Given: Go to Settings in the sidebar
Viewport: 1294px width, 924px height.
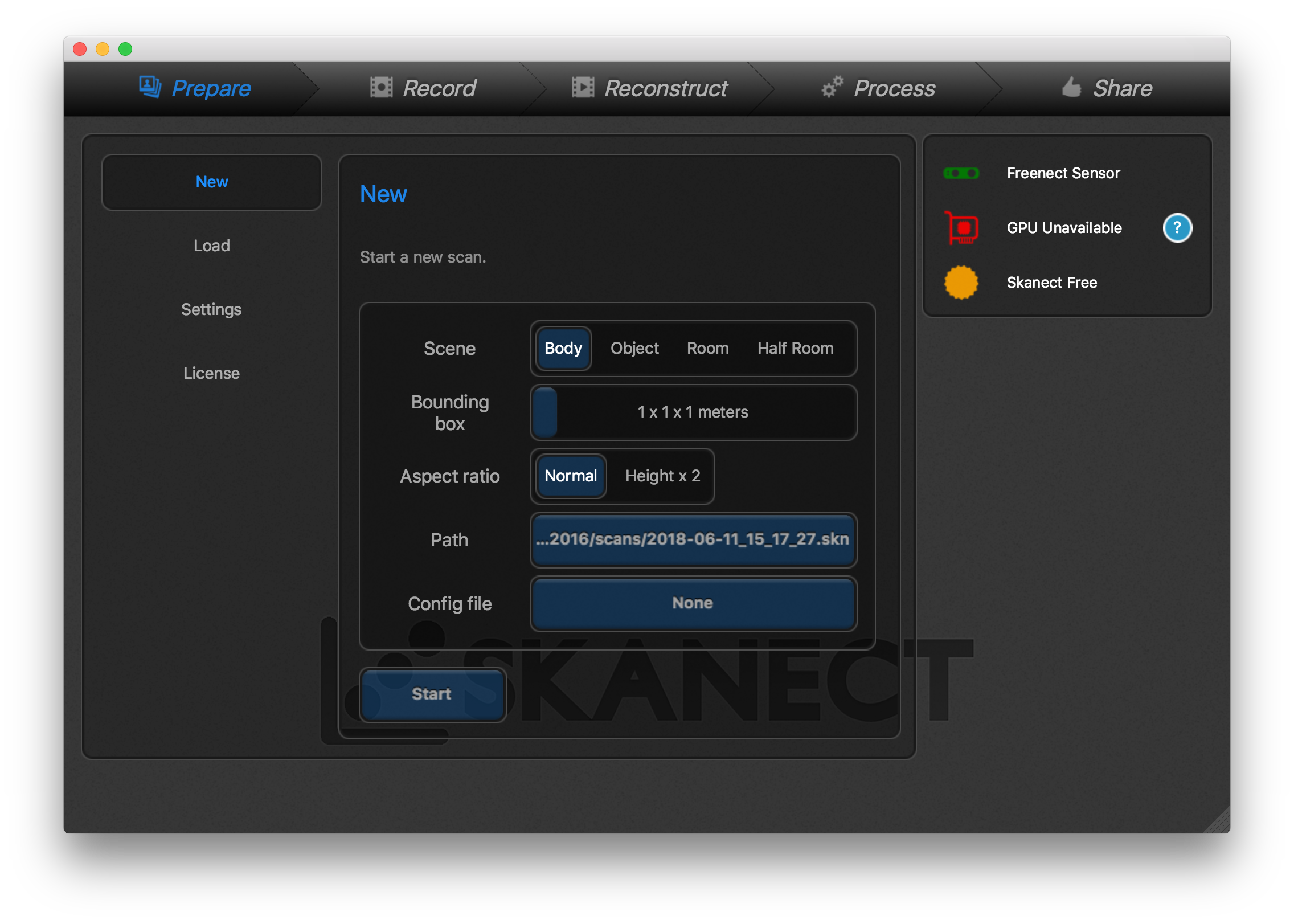Looking at the screenshot, I should tap(211, 309).
